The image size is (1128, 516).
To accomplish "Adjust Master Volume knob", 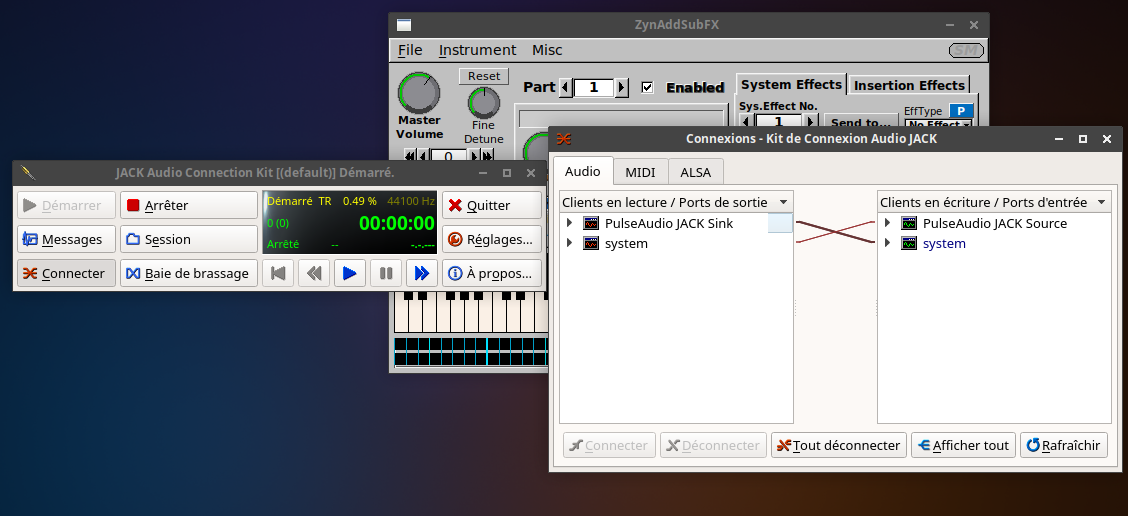I will point(419,93).
